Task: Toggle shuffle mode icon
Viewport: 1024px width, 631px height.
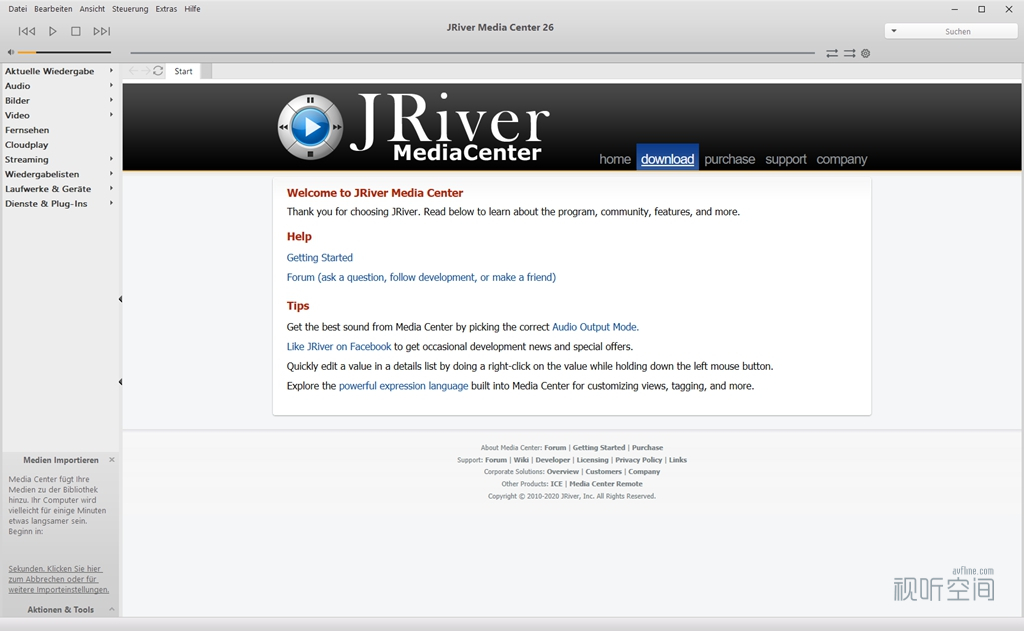Action: (x=850, y=54)
